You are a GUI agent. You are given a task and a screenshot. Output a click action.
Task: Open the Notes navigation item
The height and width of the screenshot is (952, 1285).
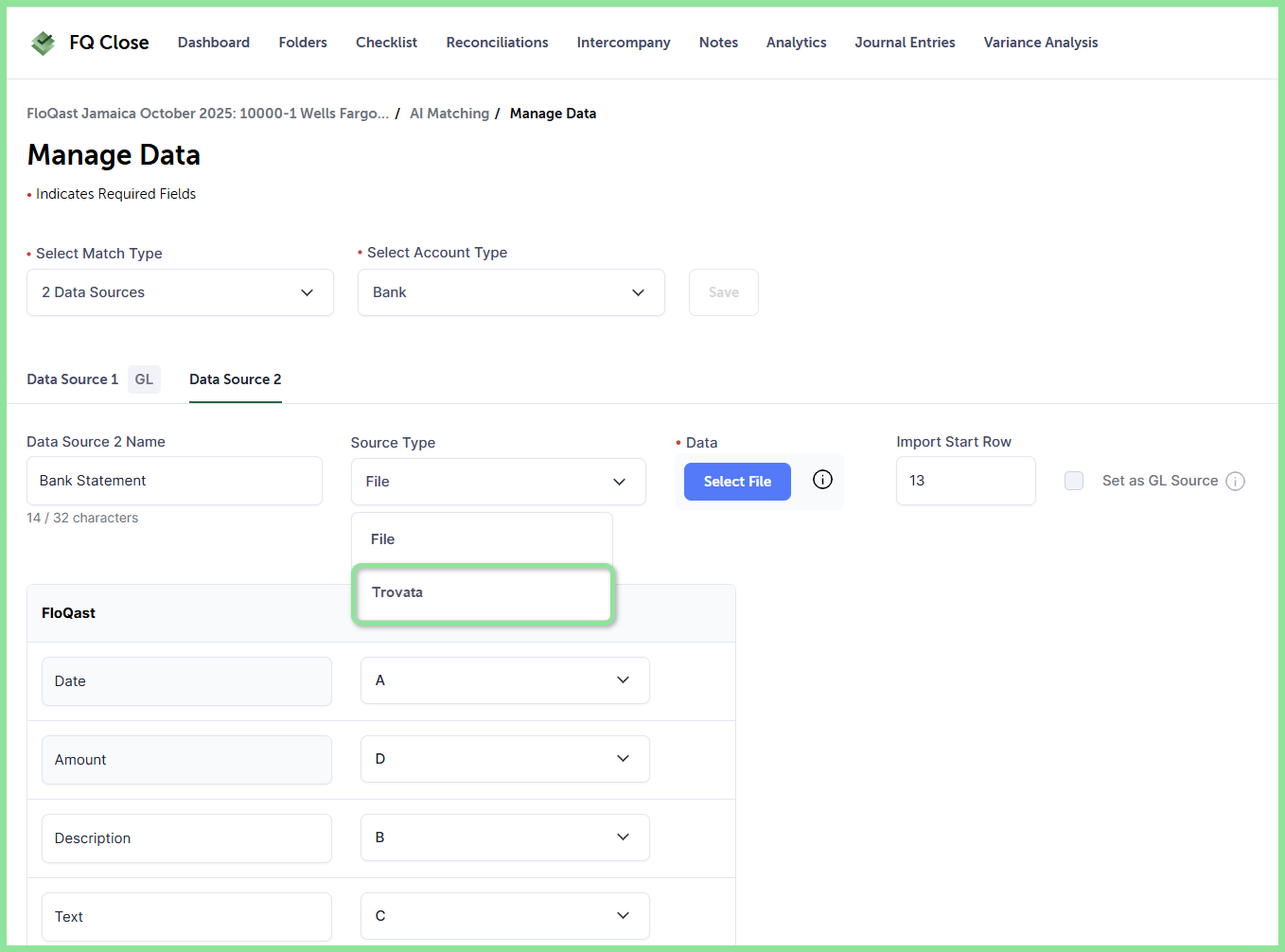[x=718, y=43]
